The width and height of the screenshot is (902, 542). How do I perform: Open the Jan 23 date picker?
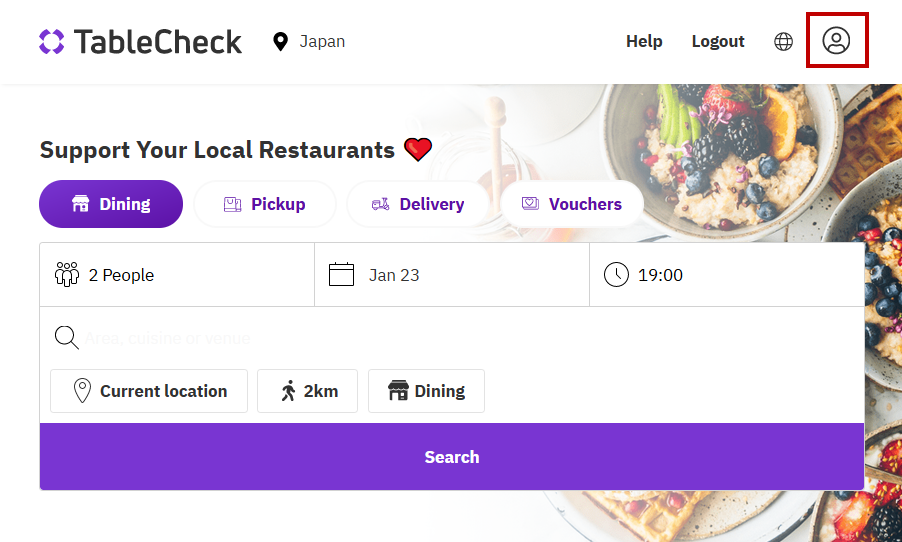(x=452, y=275)
